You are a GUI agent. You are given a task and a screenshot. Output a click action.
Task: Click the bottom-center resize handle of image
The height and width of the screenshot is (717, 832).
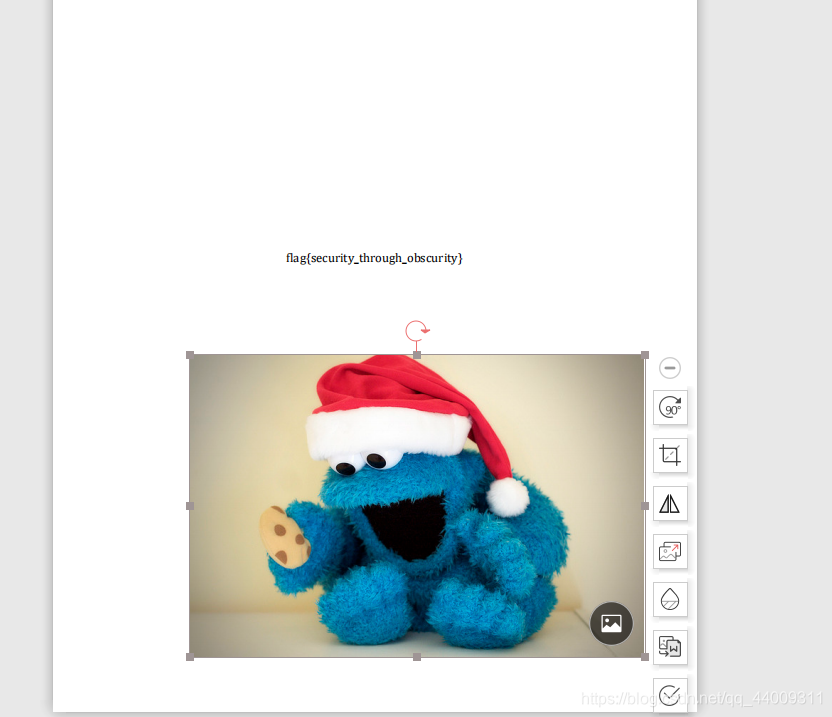[417, 657]
